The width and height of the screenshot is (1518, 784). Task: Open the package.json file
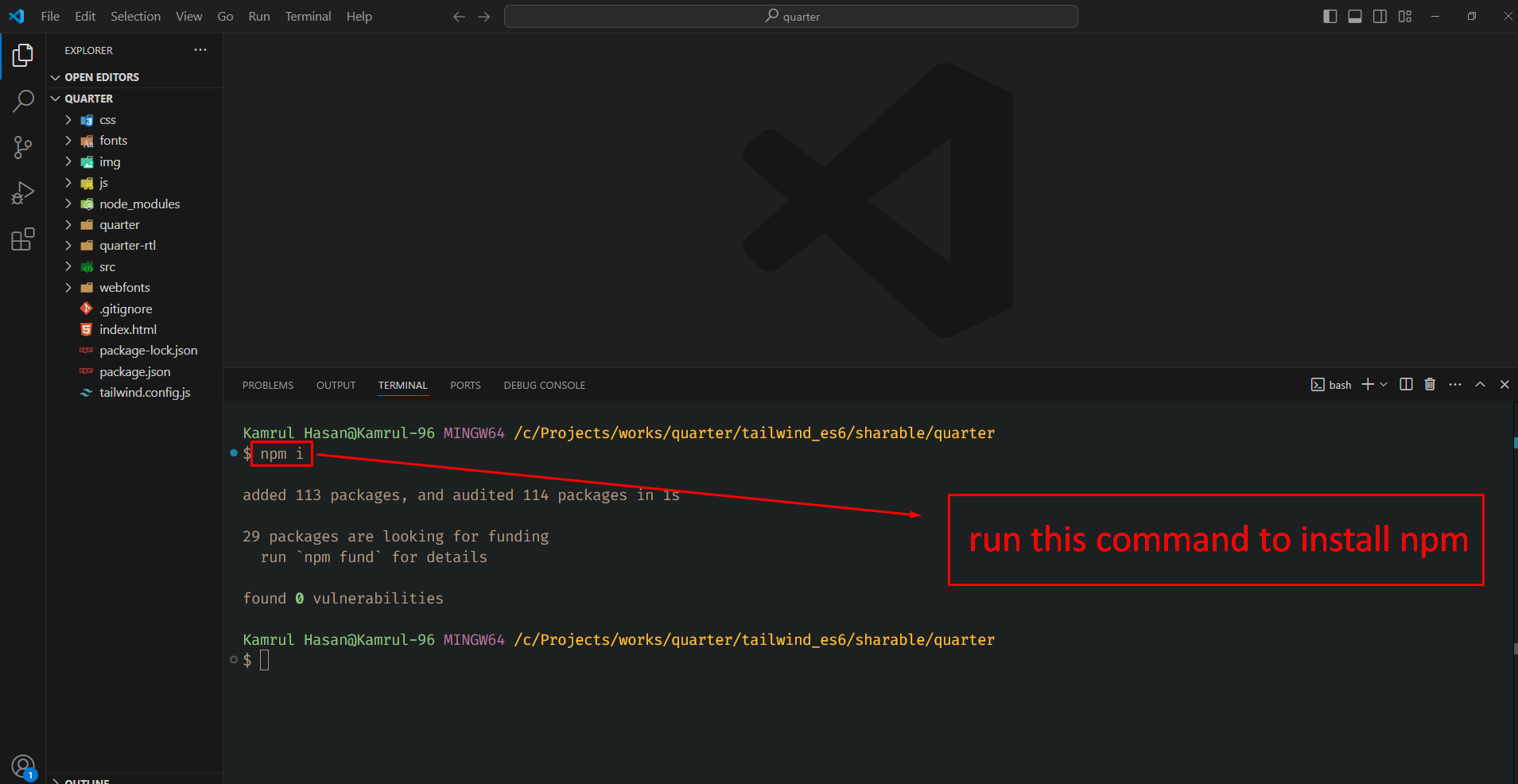coord(134,372)
